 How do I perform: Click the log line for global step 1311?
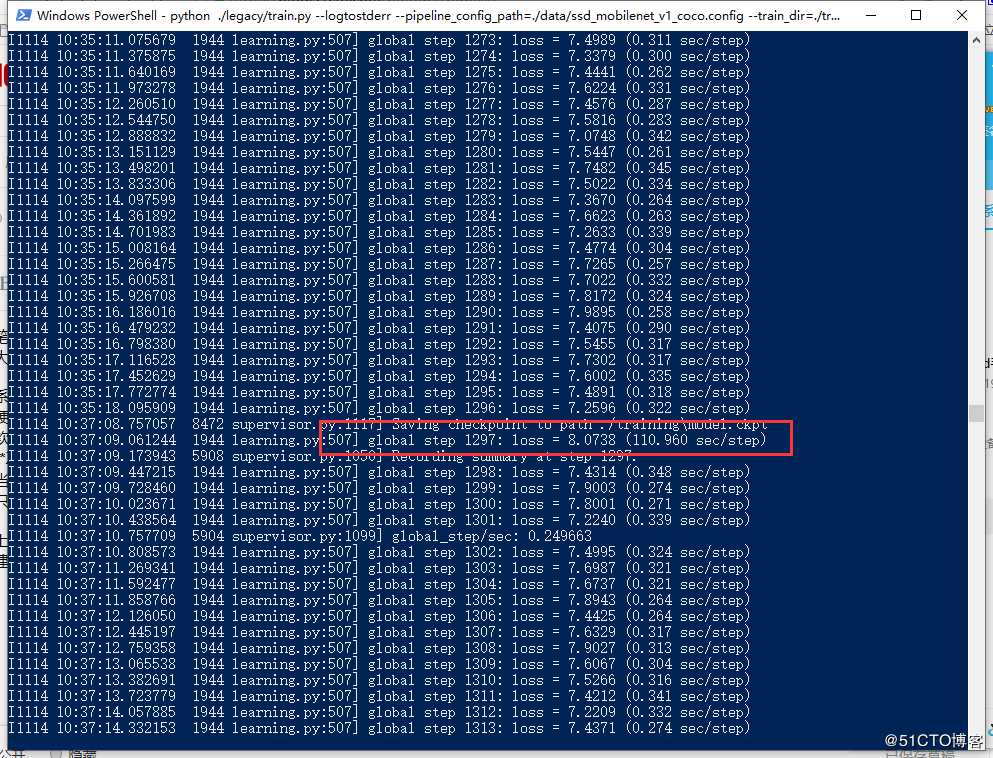click(x=379, y=695)
